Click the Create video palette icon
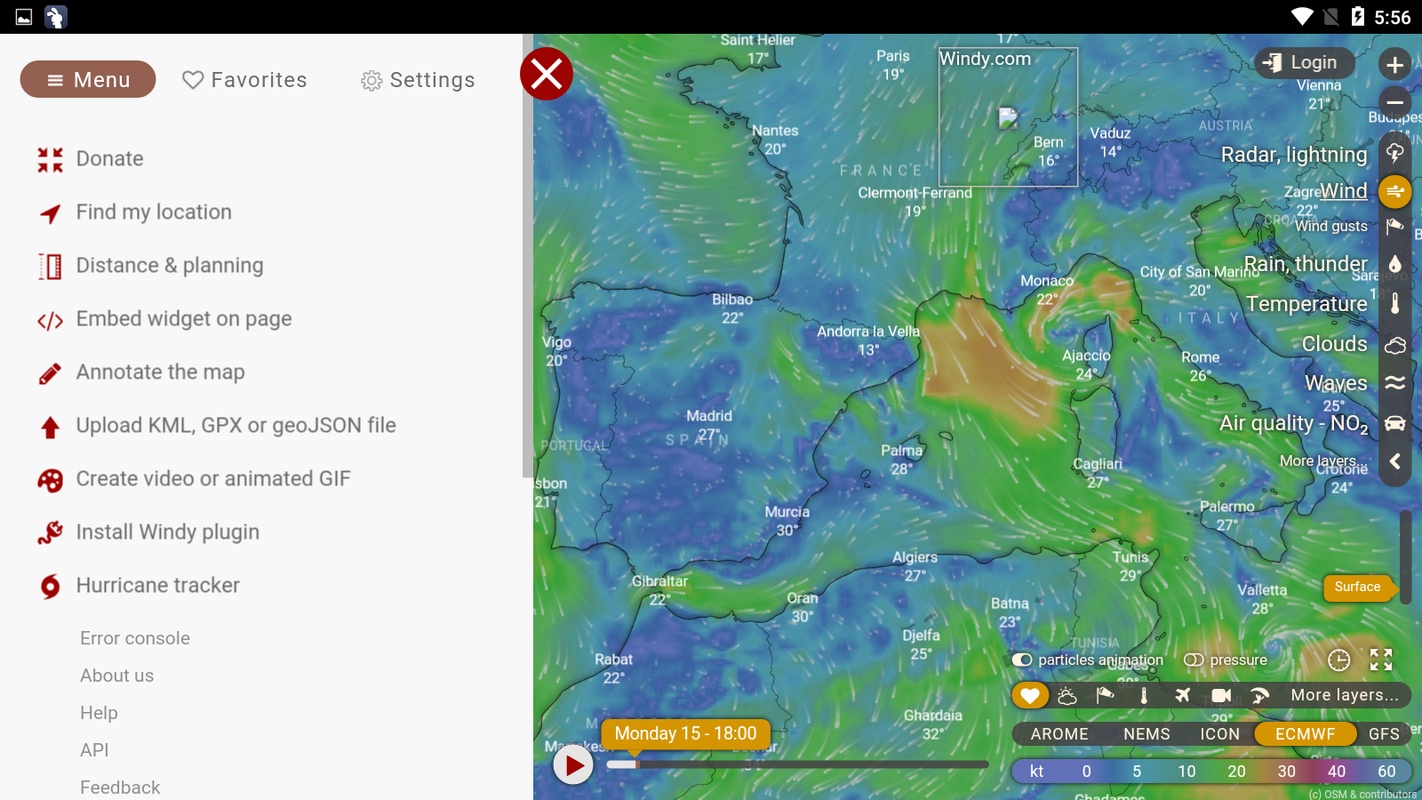The height and width of the screenshot is (800, 1422). pyautogui.click(x=50, y=480)
